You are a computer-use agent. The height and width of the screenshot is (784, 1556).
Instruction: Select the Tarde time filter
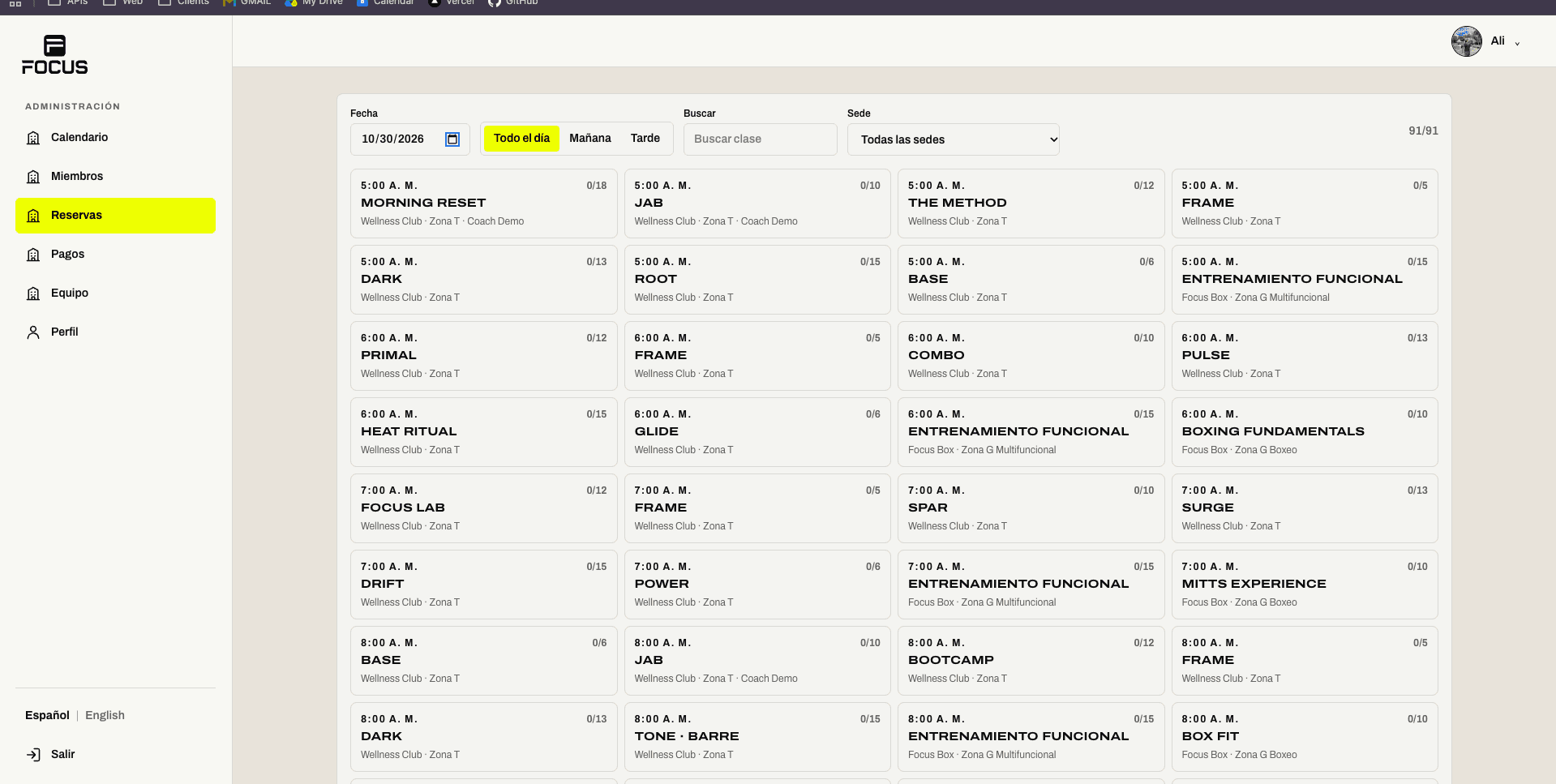(x=645, y=139)
